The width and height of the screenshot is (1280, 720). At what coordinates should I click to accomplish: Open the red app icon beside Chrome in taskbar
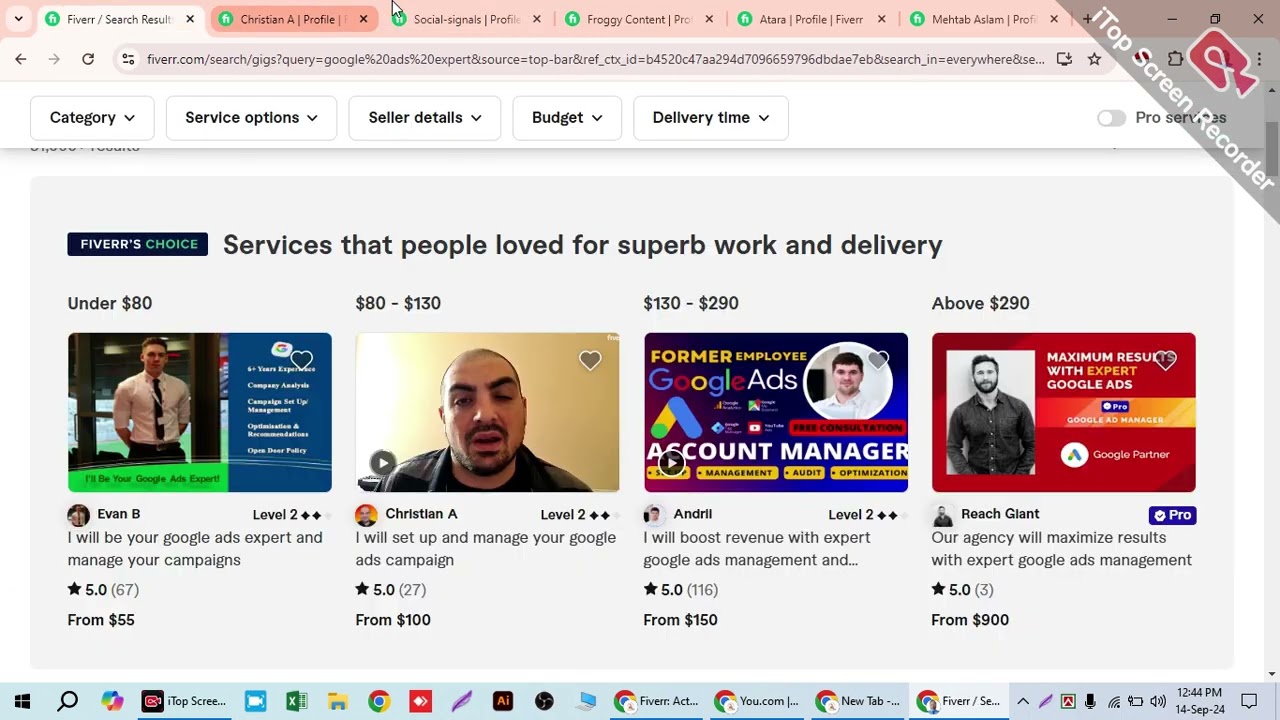[x=420, y=701]
